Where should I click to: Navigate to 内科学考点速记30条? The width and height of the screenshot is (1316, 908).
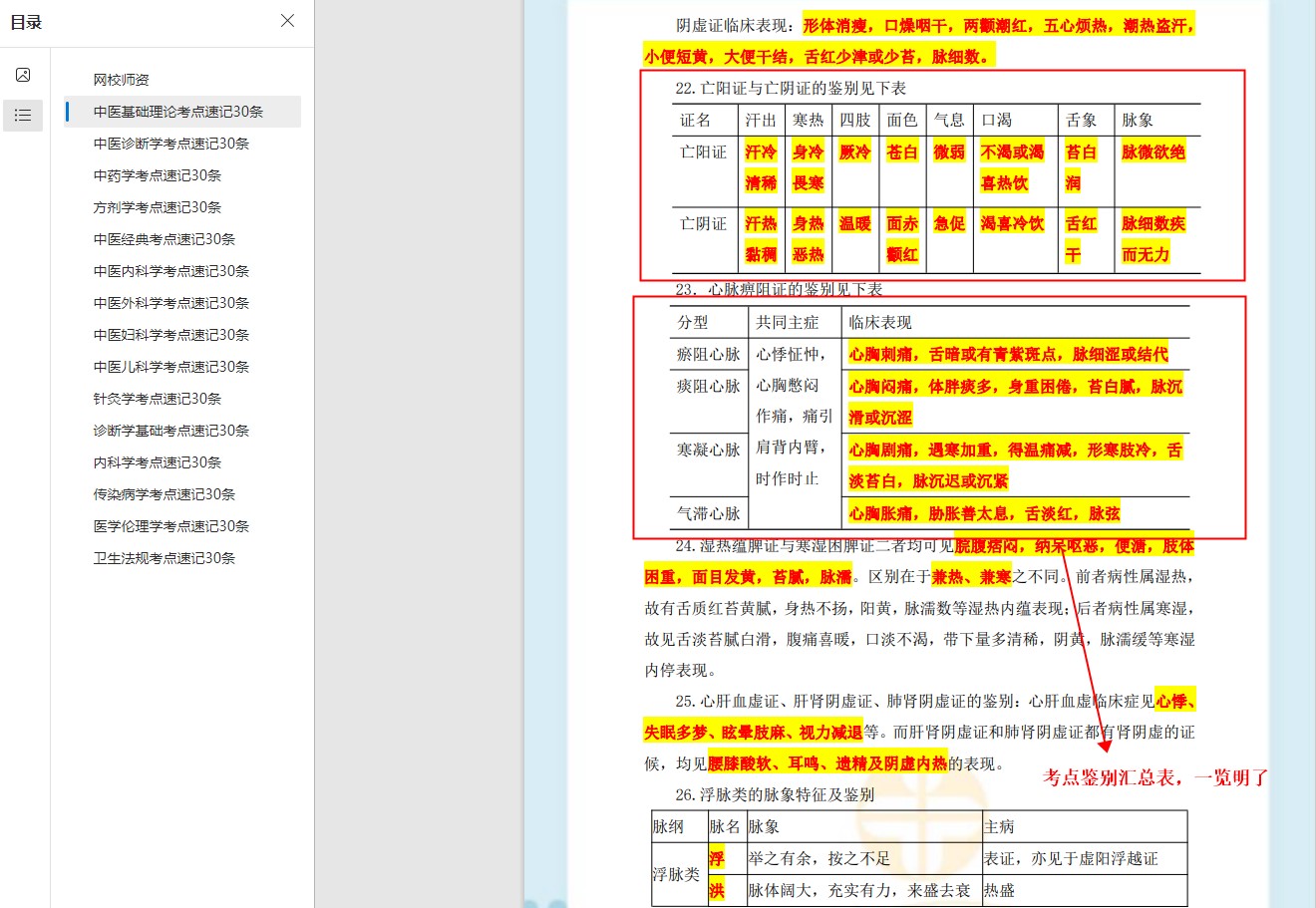pyautogui.click(x=157, y=462)
